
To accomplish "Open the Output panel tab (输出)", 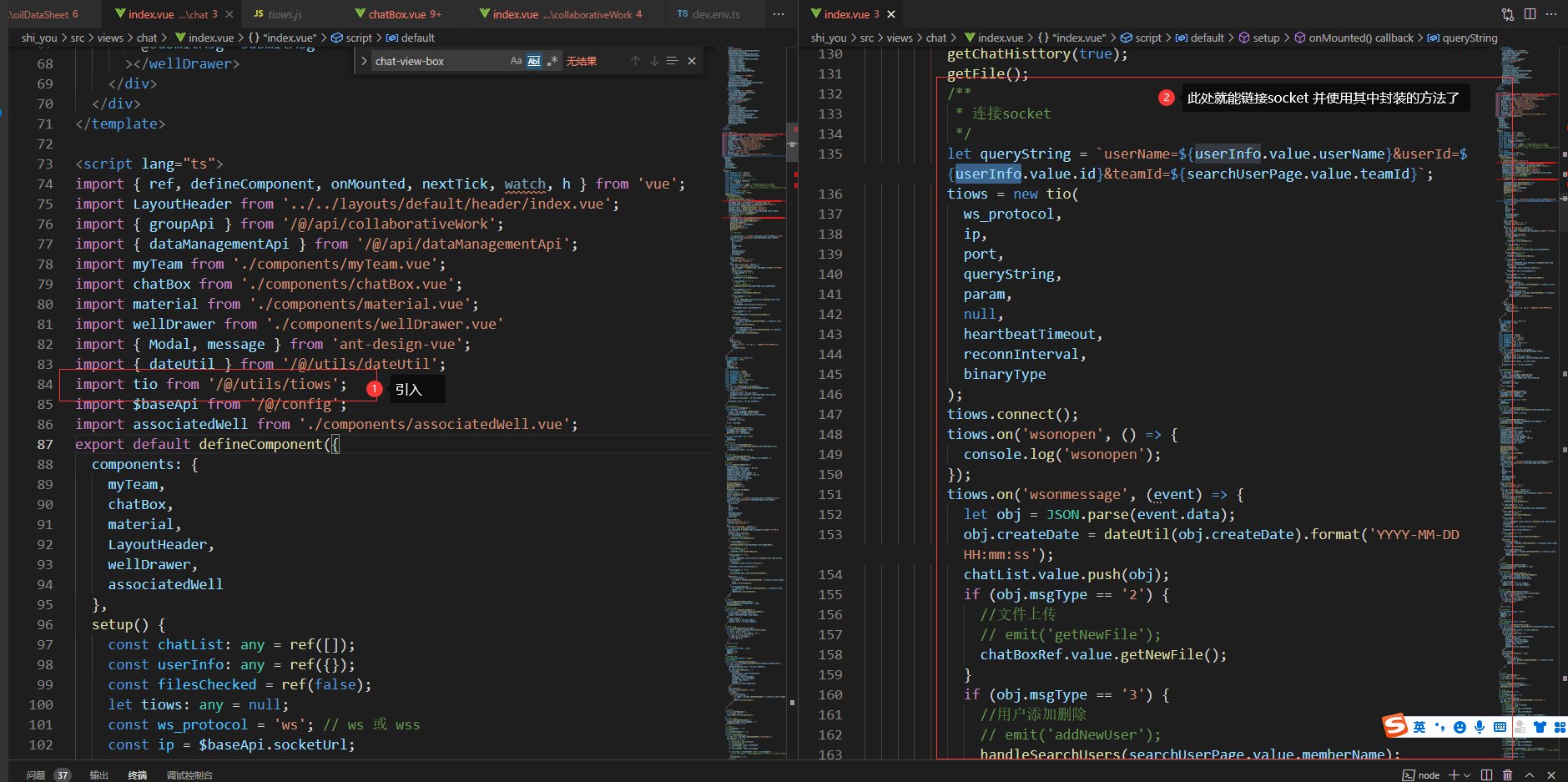I will (99, 774).
